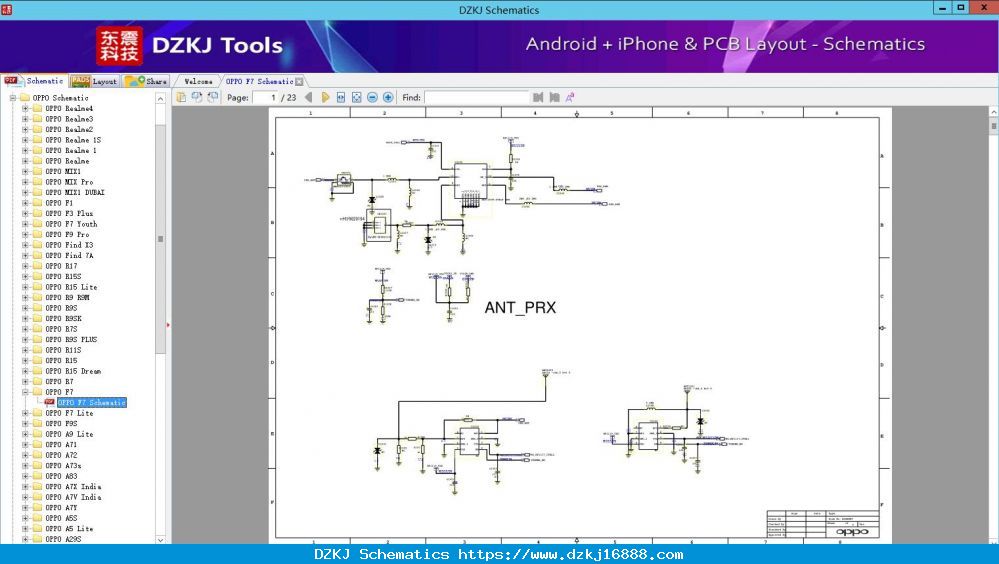Select the fit width icon

point(341,98)
